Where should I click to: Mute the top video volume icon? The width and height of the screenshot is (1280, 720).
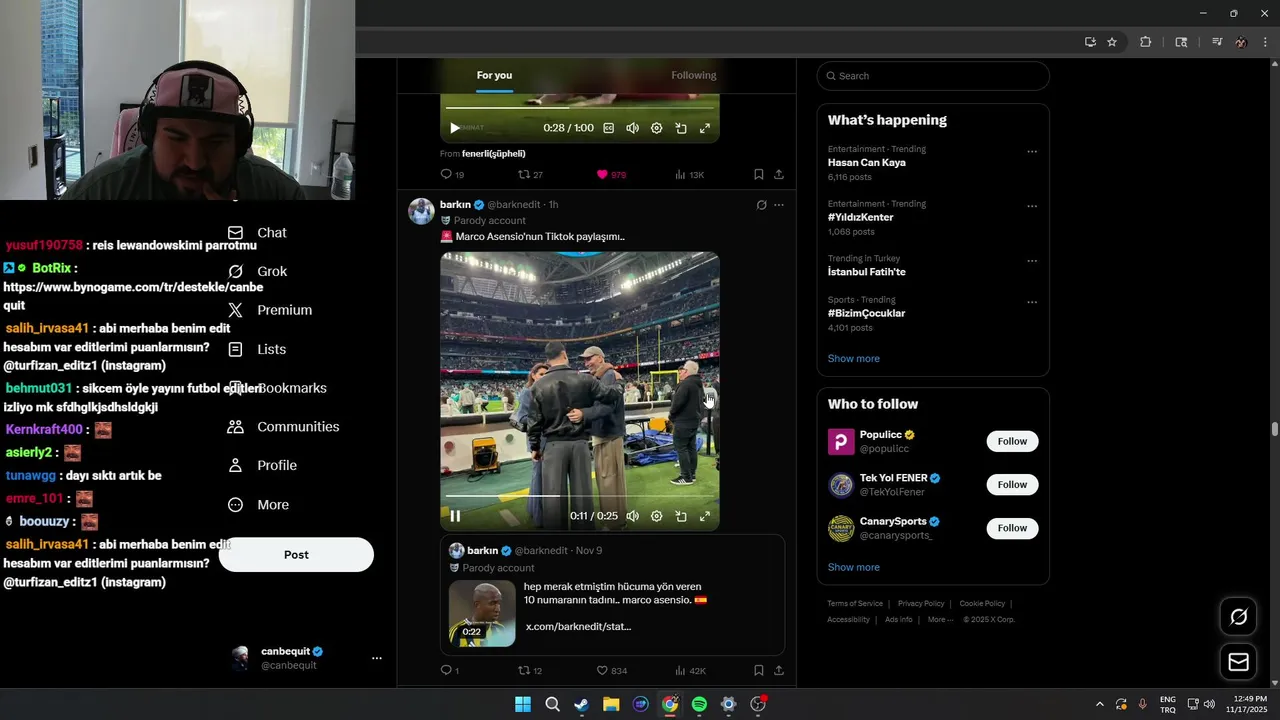632,128
